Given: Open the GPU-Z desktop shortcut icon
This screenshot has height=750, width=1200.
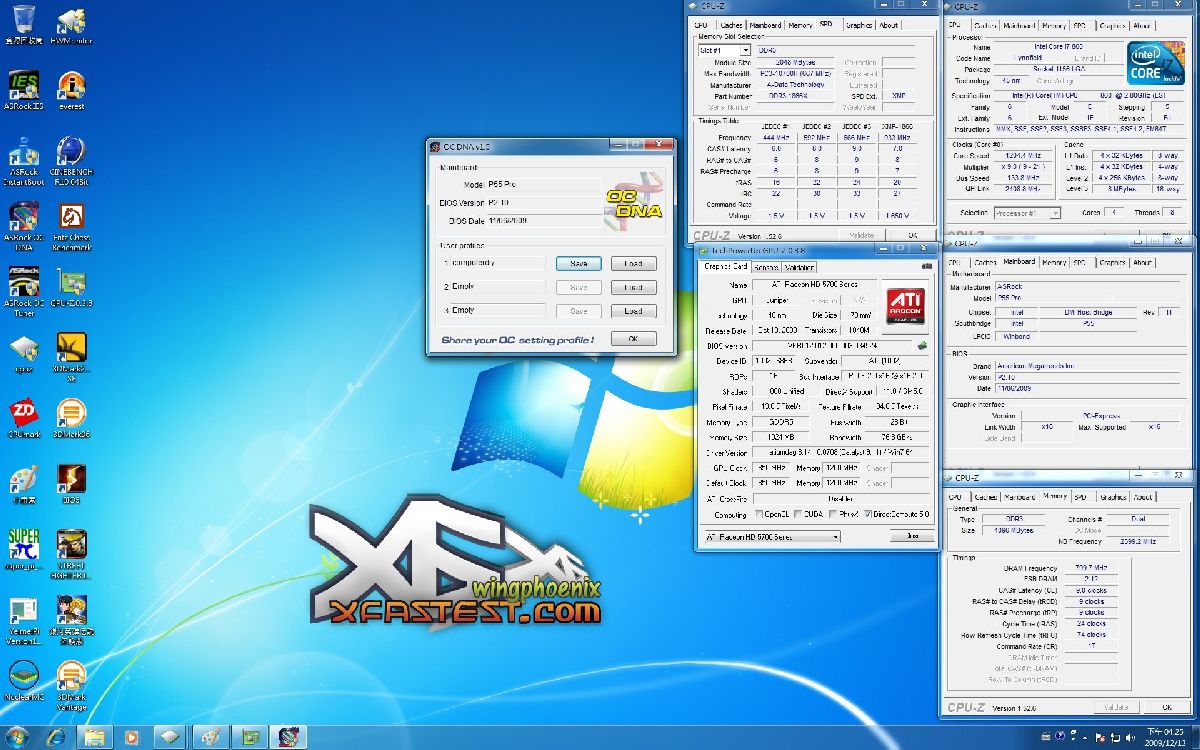Looking at the screenshot, I should click(71, 288).
